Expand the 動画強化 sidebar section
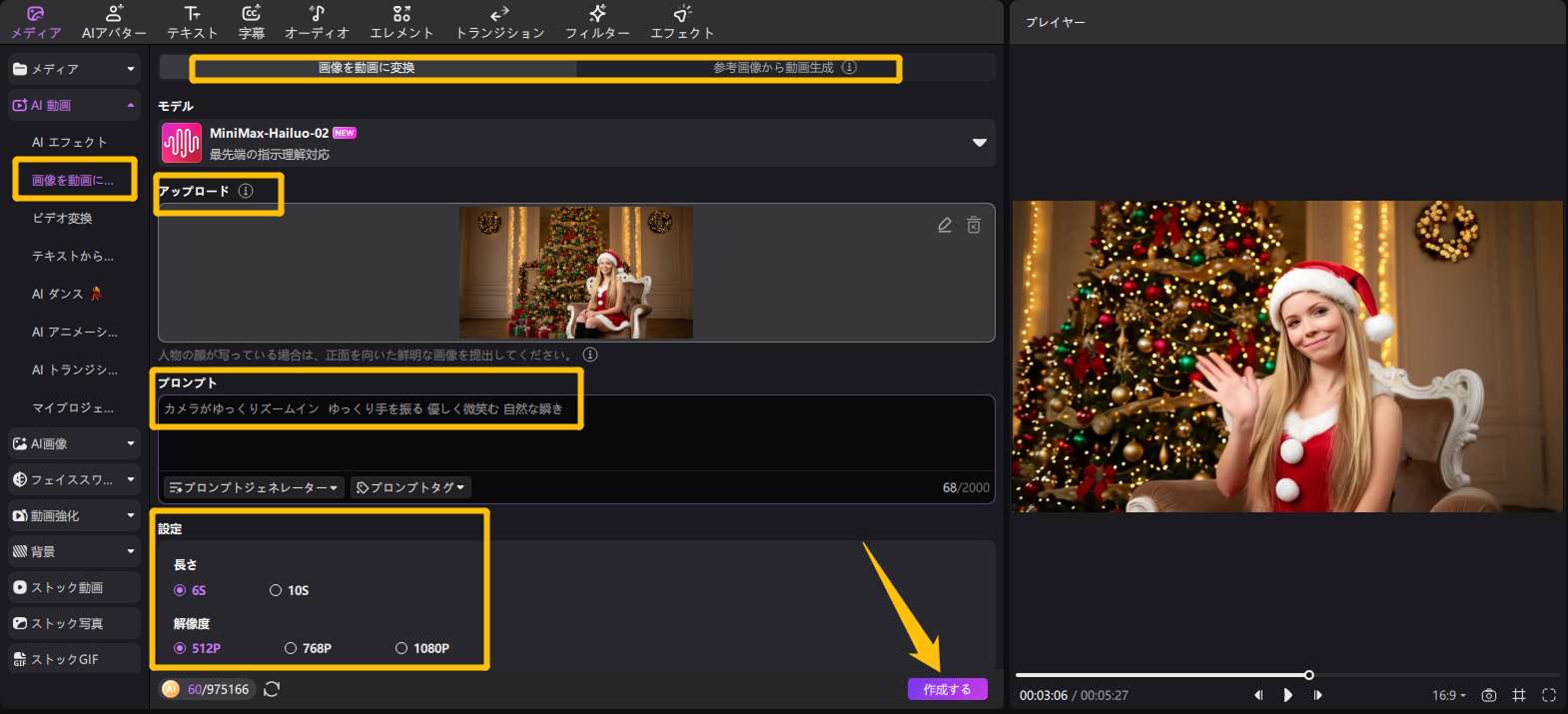Viewport: 1568px width, 714px height. (x=74, y=515)
